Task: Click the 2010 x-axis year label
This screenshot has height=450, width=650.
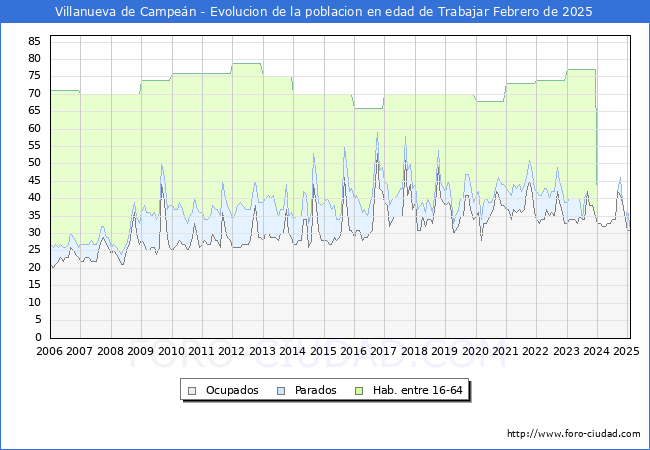Action: coord(171,351)
